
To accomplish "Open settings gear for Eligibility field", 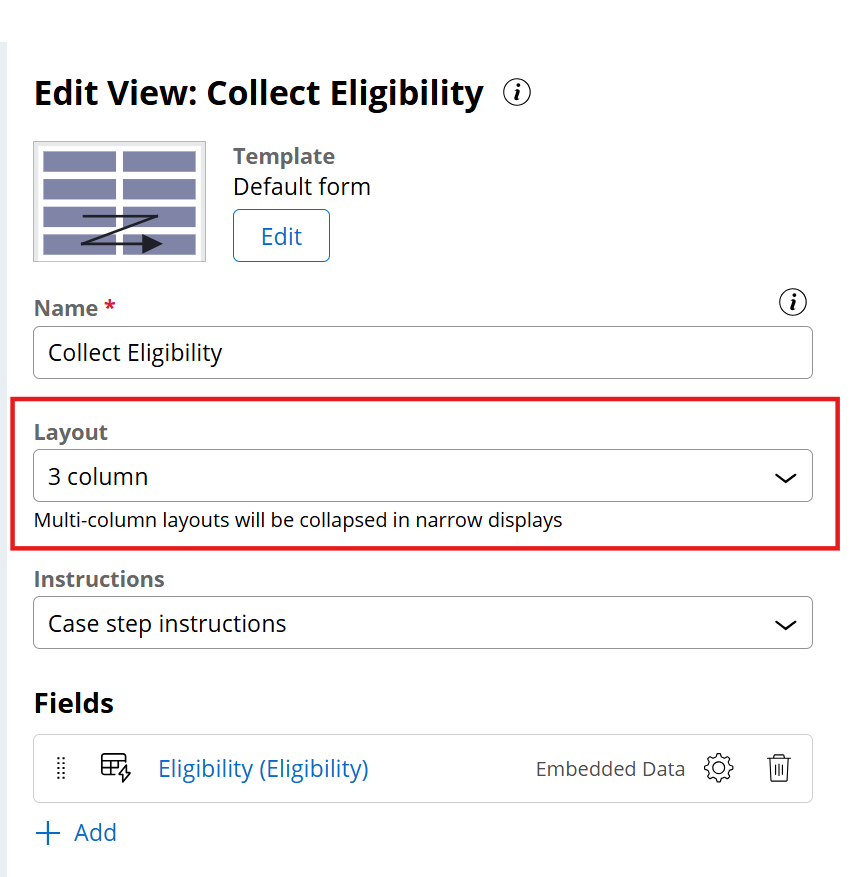I will (719, 768).
